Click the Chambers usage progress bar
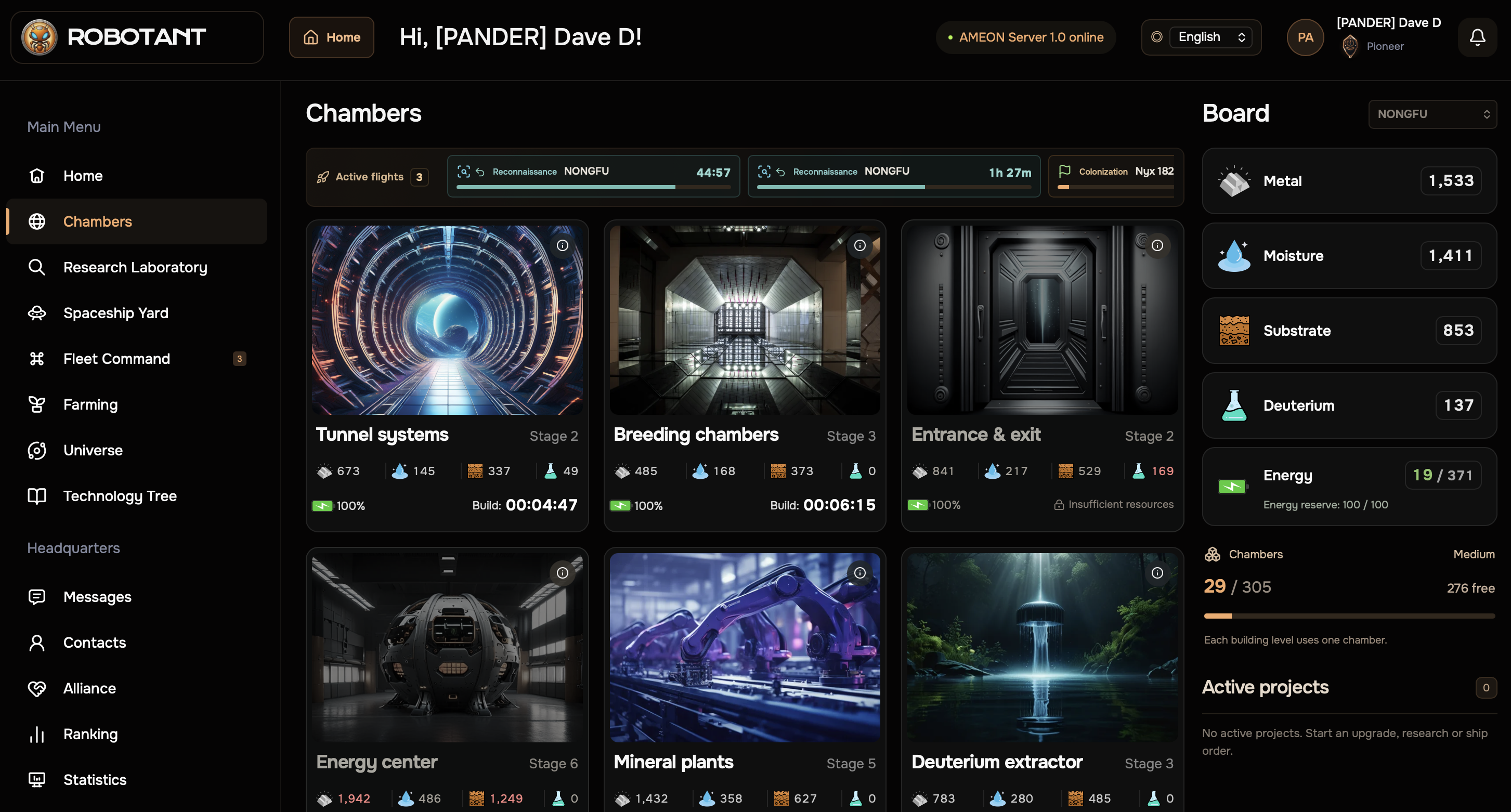Image resolution: width=1511 pixels, height=812 pixels. [x=1349, y=615]
